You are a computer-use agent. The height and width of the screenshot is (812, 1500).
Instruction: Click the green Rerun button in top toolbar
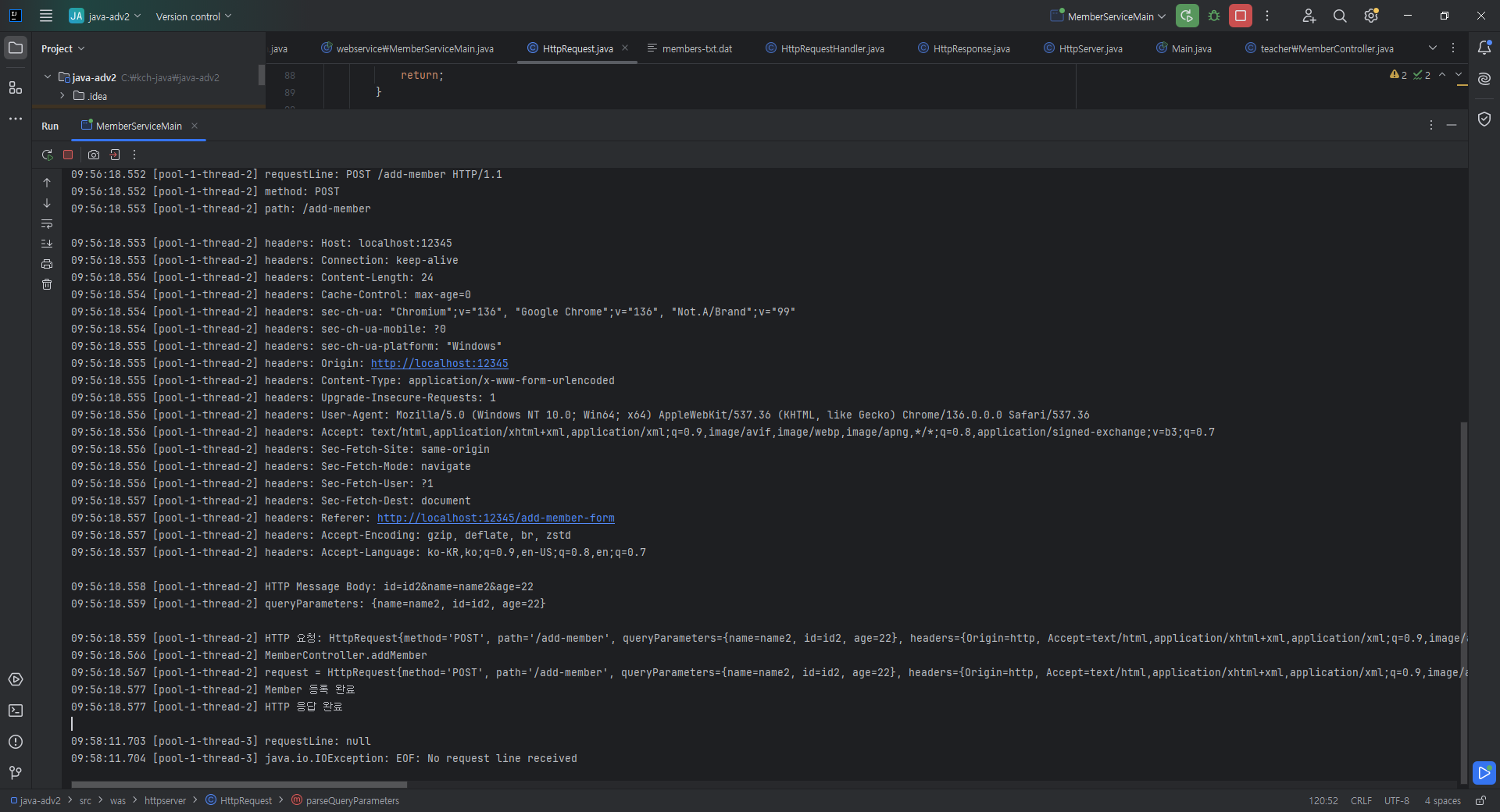click(1187, 16)
